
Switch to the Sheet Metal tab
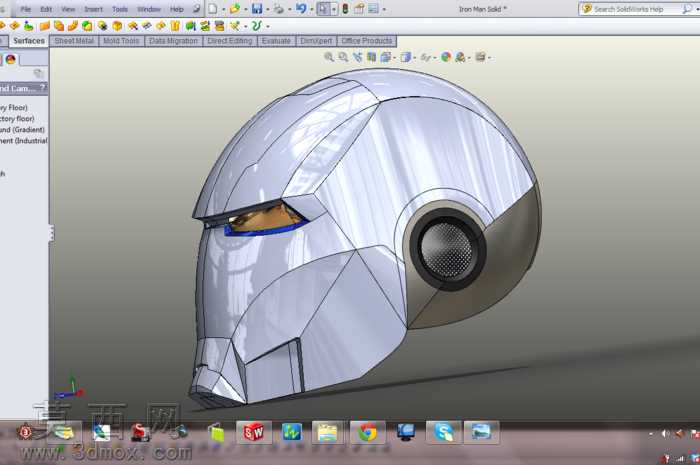pos(74,41)
